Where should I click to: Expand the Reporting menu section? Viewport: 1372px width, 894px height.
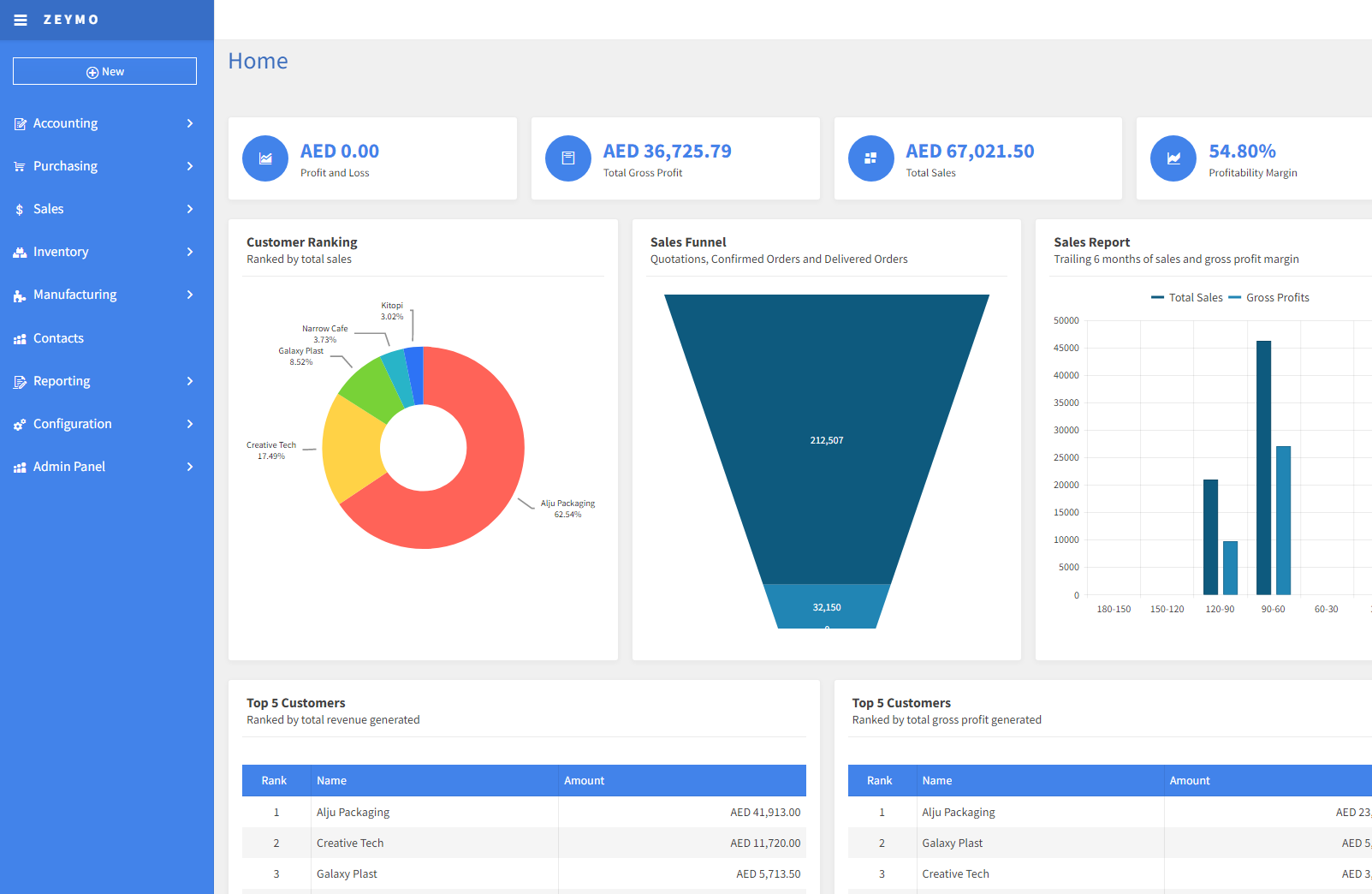(61, 381)
